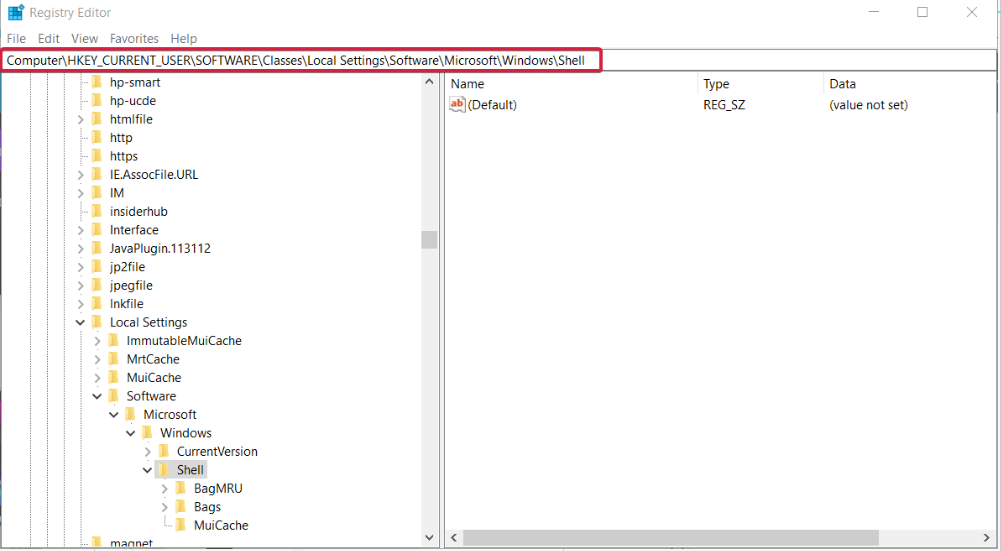Select the http folder icon
Image resolution: width=1001 pixels, height=551 pixels.
click(x=97, y=138)
